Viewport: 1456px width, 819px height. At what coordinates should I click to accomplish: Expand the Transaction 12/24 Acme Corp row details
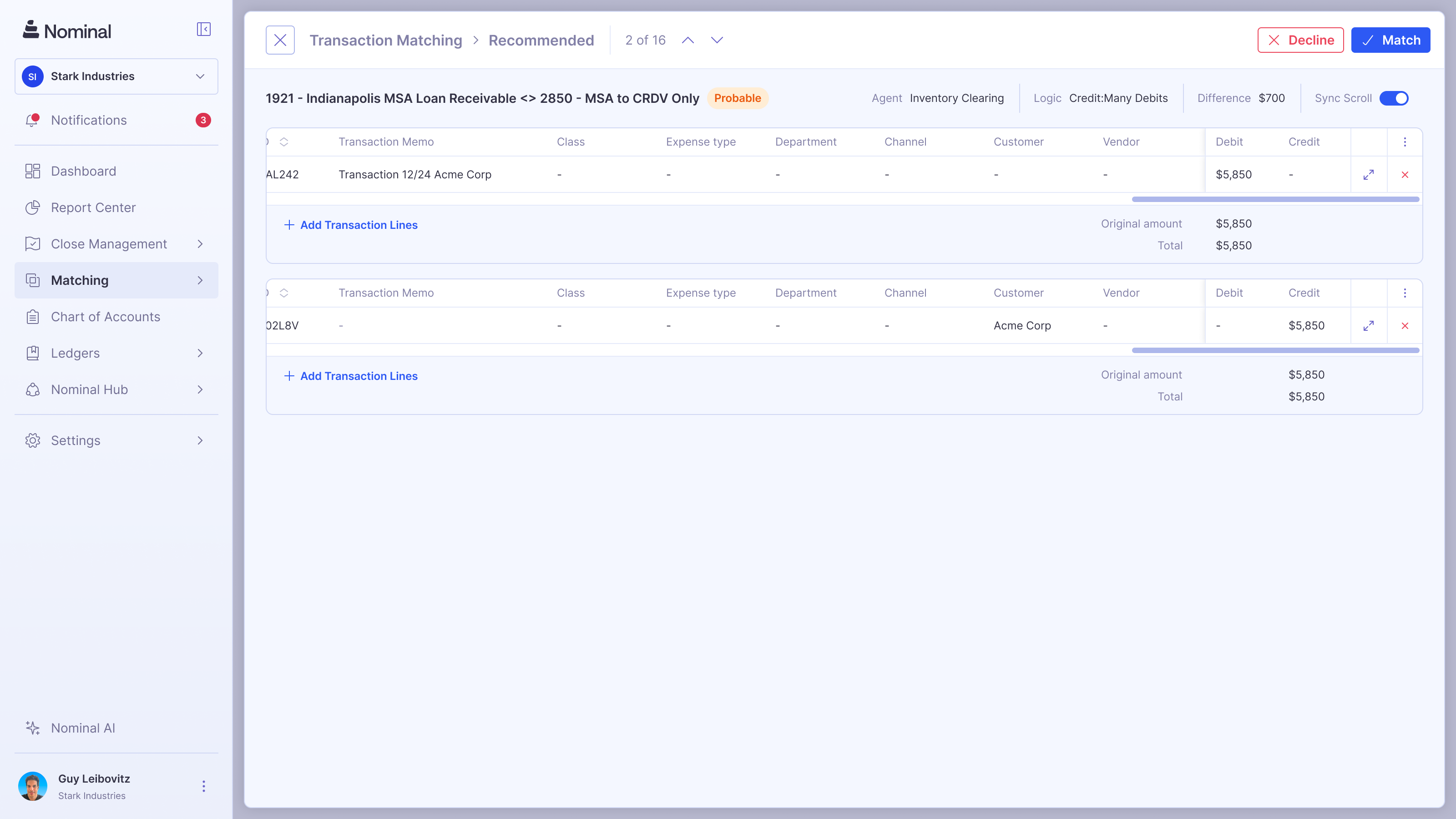(1368, 175)
